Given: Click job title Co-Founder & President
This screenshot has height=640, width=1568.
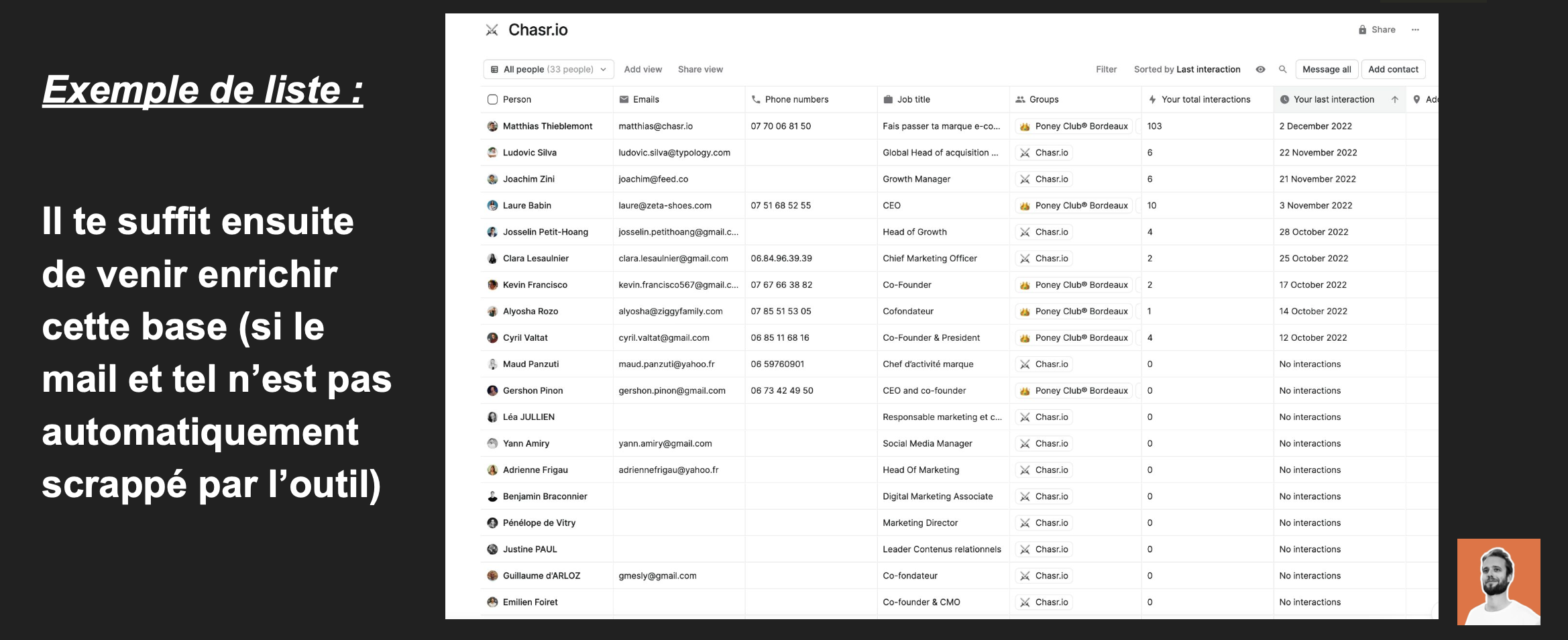Looking at the screenshot, I should (931, 337).
